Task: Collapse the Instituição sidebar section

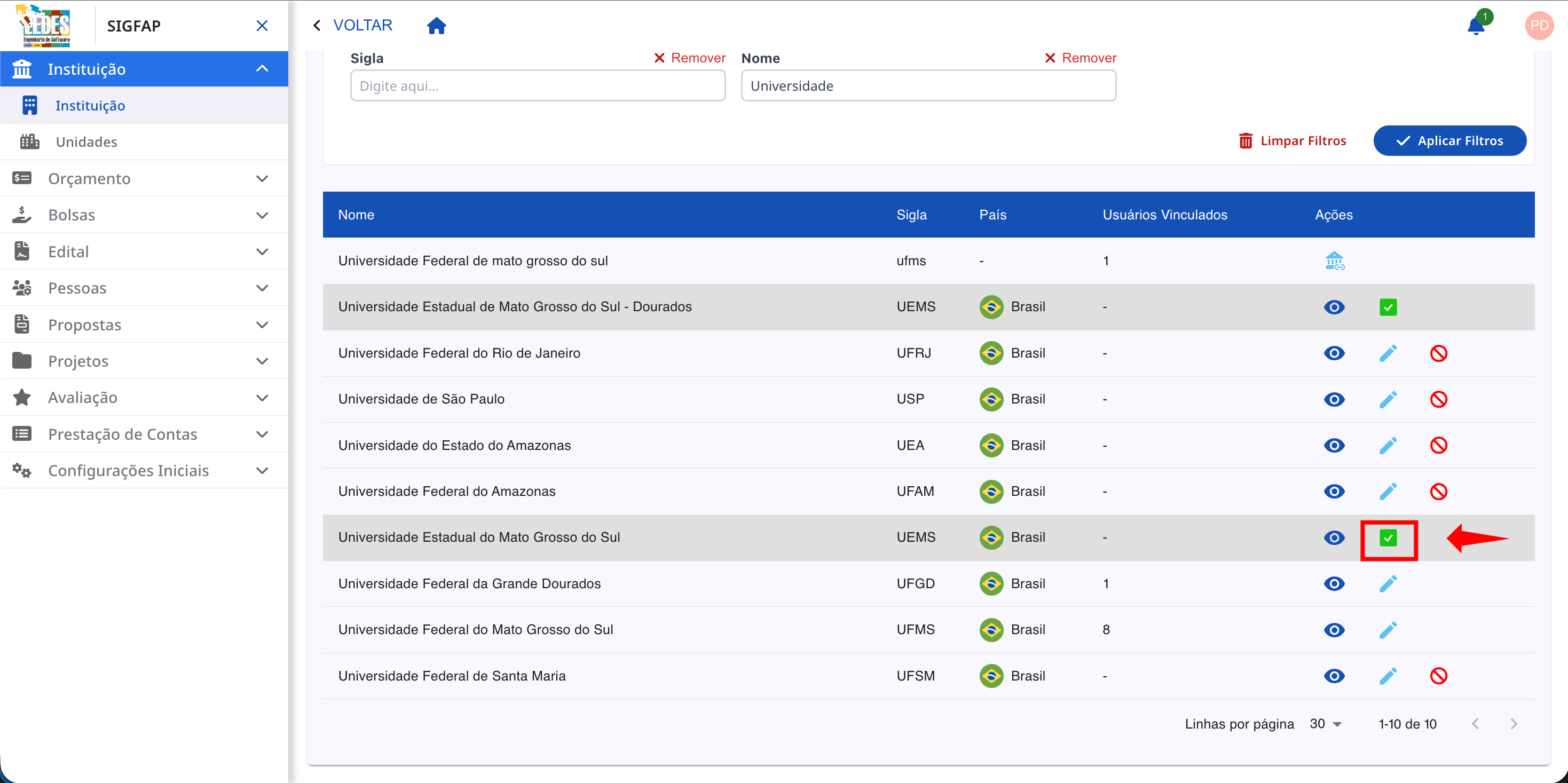Action: (x=262, y=69)
